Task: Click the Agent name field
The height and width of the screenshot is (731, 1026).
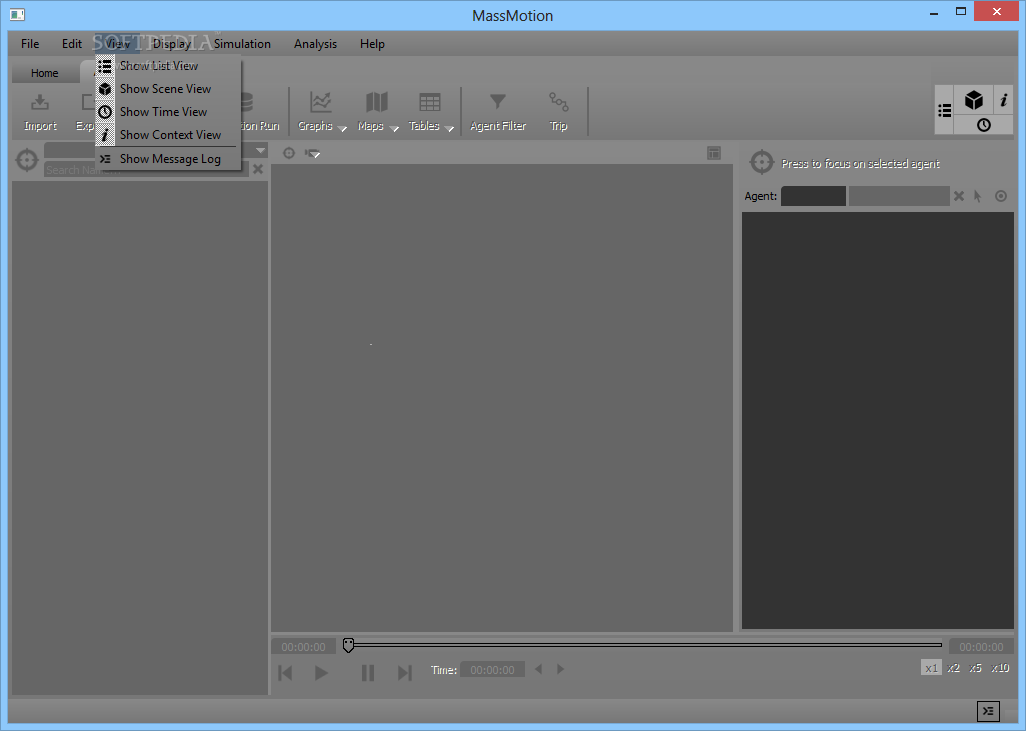Action: point(899,196)
